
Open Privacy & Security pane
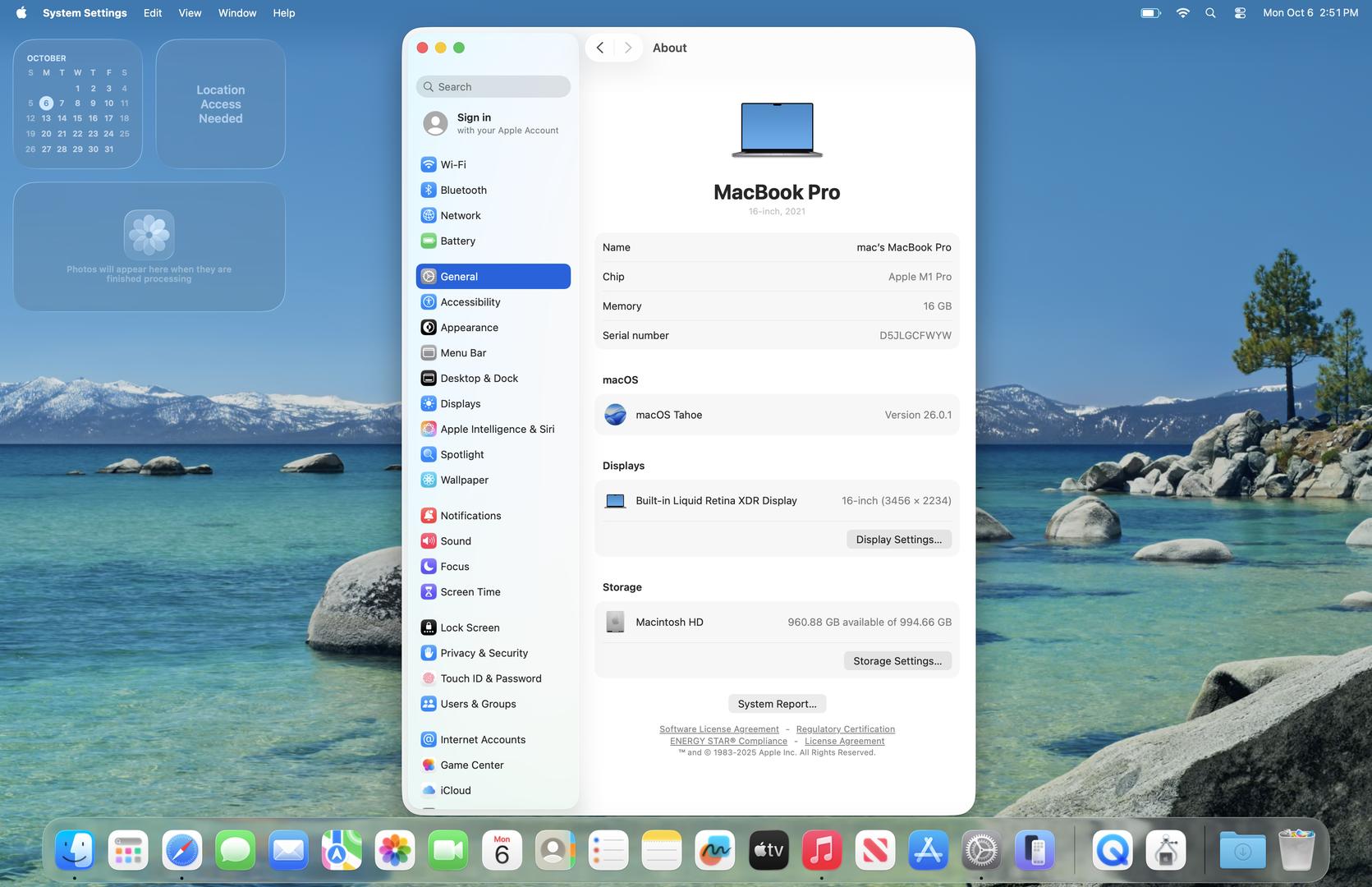coord(484,653)
